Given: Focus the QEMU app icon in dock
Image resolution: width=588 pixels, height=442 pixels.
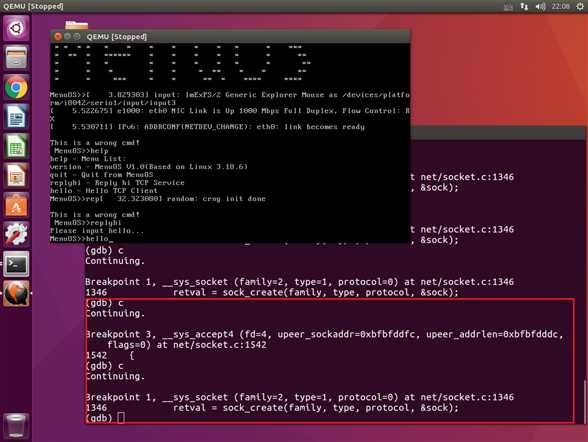Looking at the screenshot, I should tap(16, 293).
